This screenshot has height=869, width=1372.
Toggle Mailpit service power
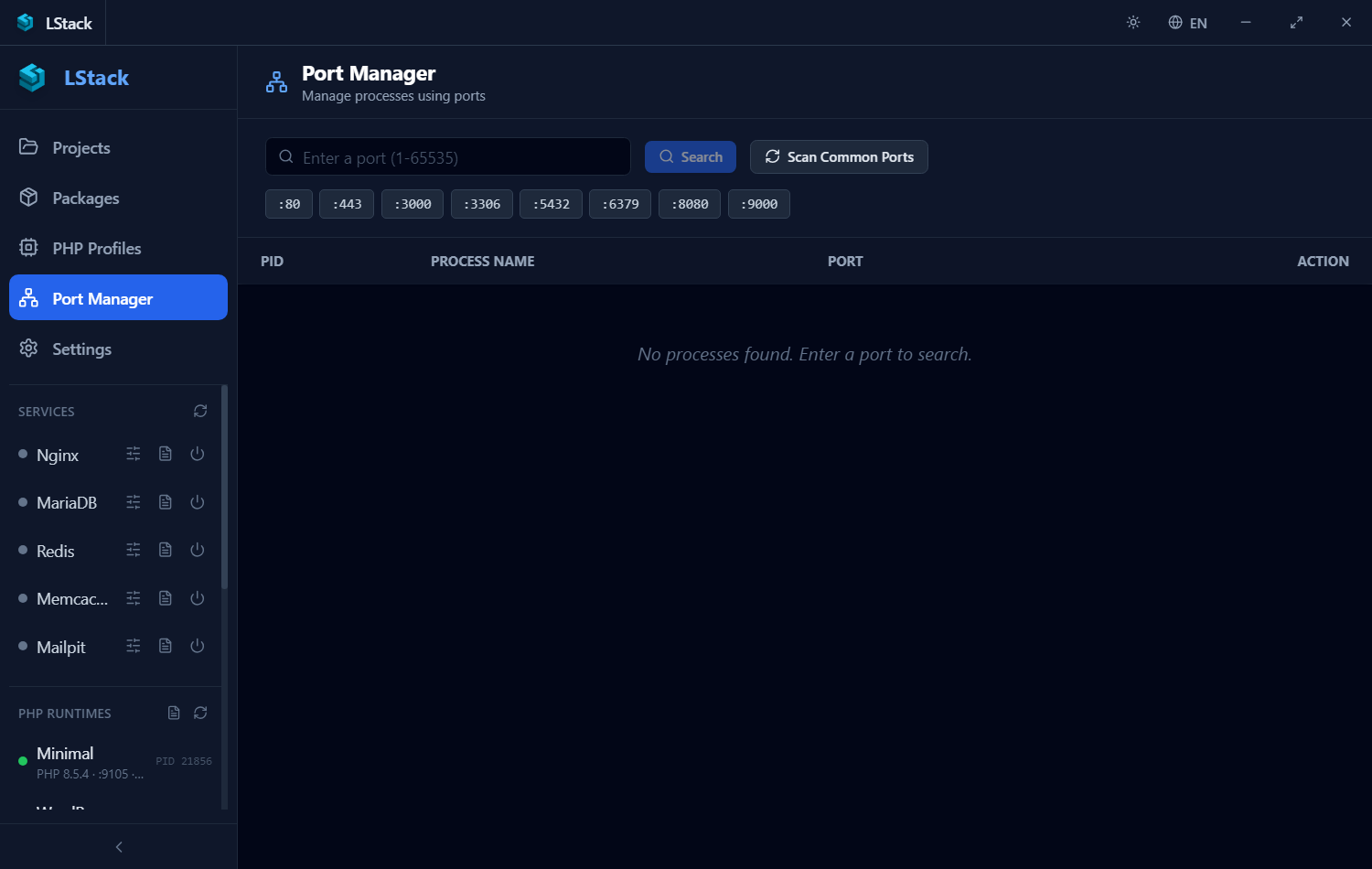197,646
